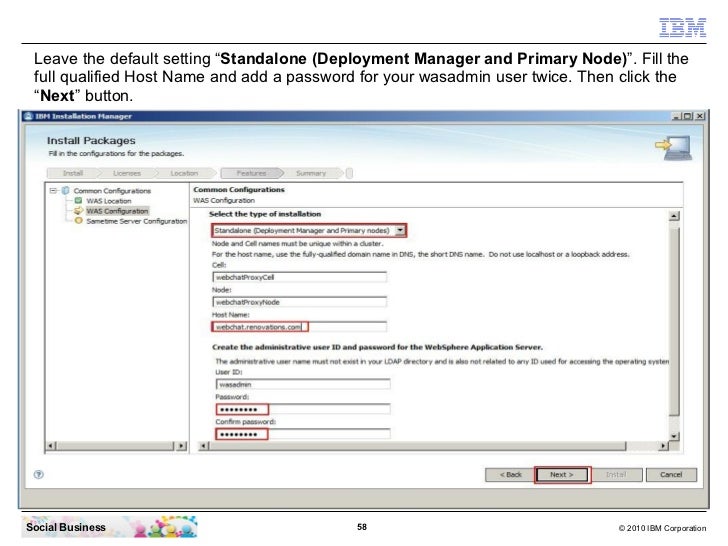Go to the Features wizard step
Screen dimensions: 728x546
coord(251,173)
